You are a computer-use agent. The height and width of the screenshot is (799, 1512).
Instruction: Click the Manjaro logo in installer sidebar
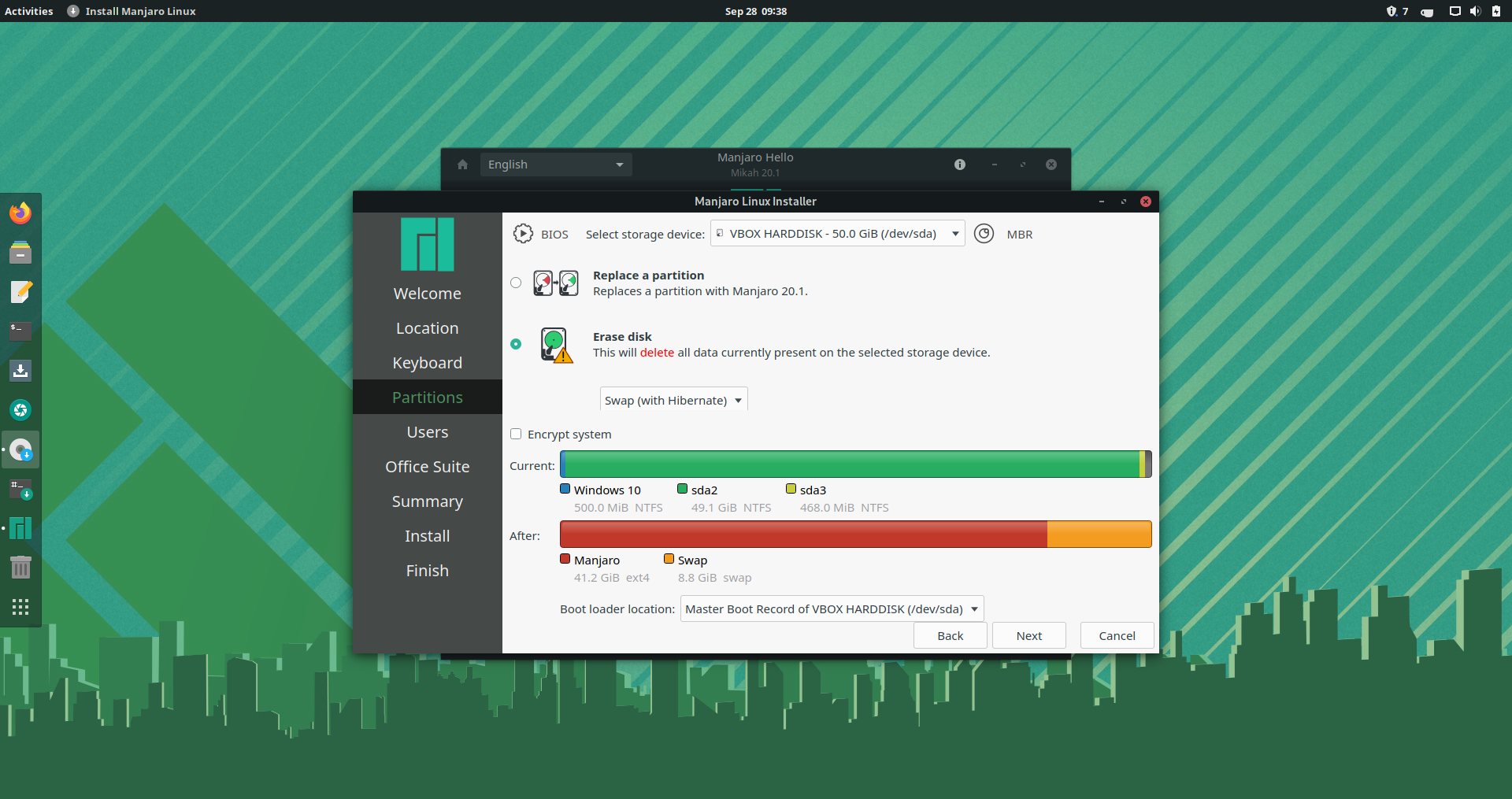coord(428,245)
